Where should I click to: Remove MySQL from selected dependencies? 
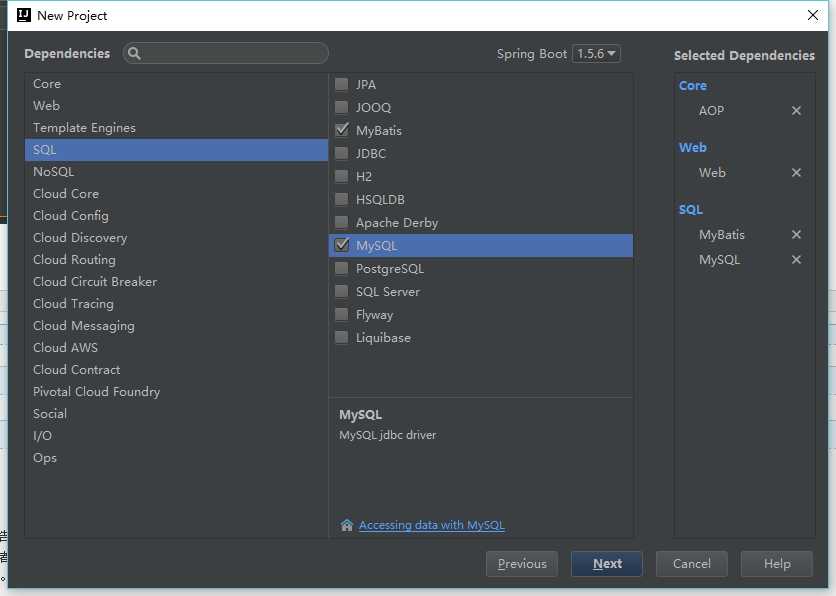pyautogui.click(x=796, y=260)
